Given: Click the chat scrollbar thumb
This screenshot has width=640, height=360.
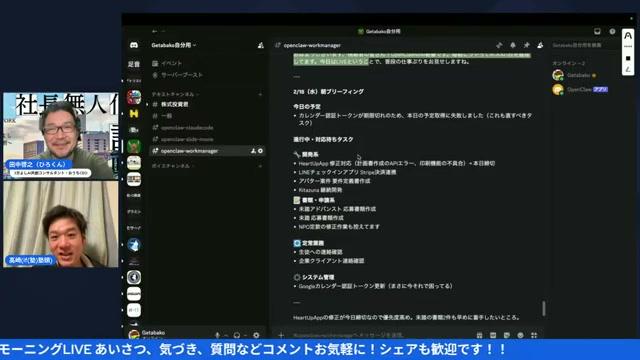Looking at the screenshot, I should [x=544, y=308].
